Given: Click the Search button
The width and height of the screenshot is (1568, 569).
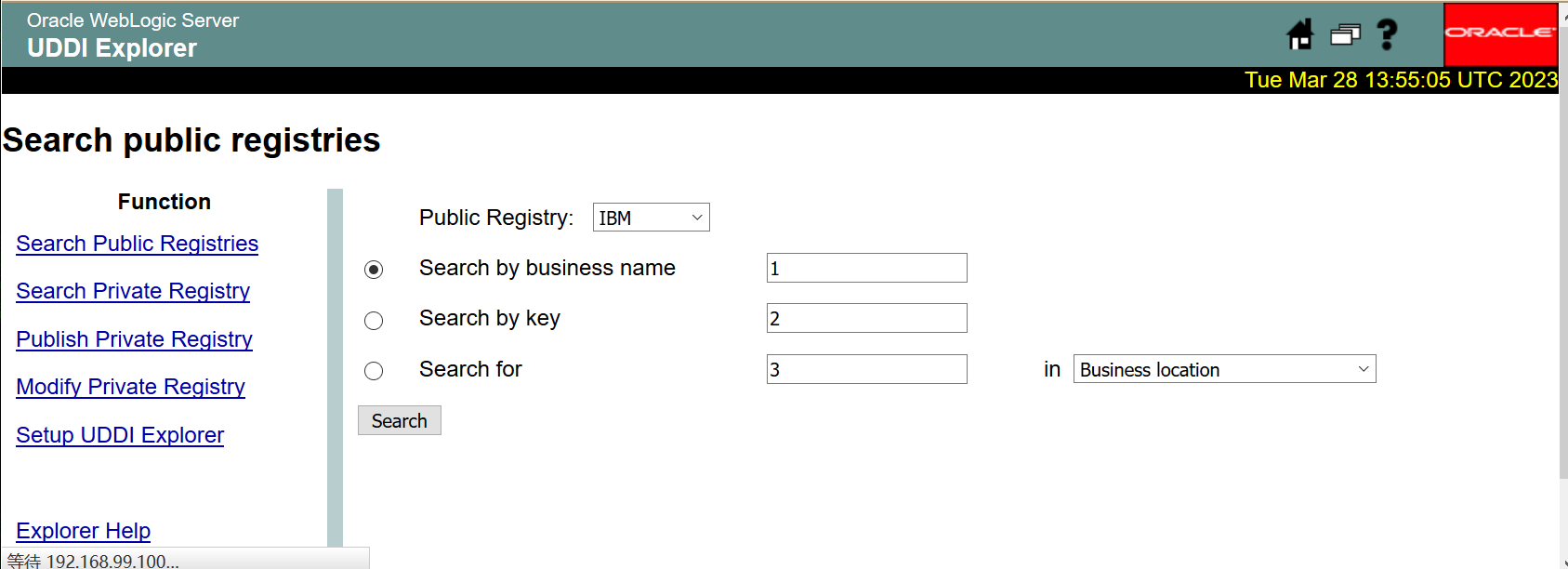Looking at the screenshot, I should tap(399, 420).
